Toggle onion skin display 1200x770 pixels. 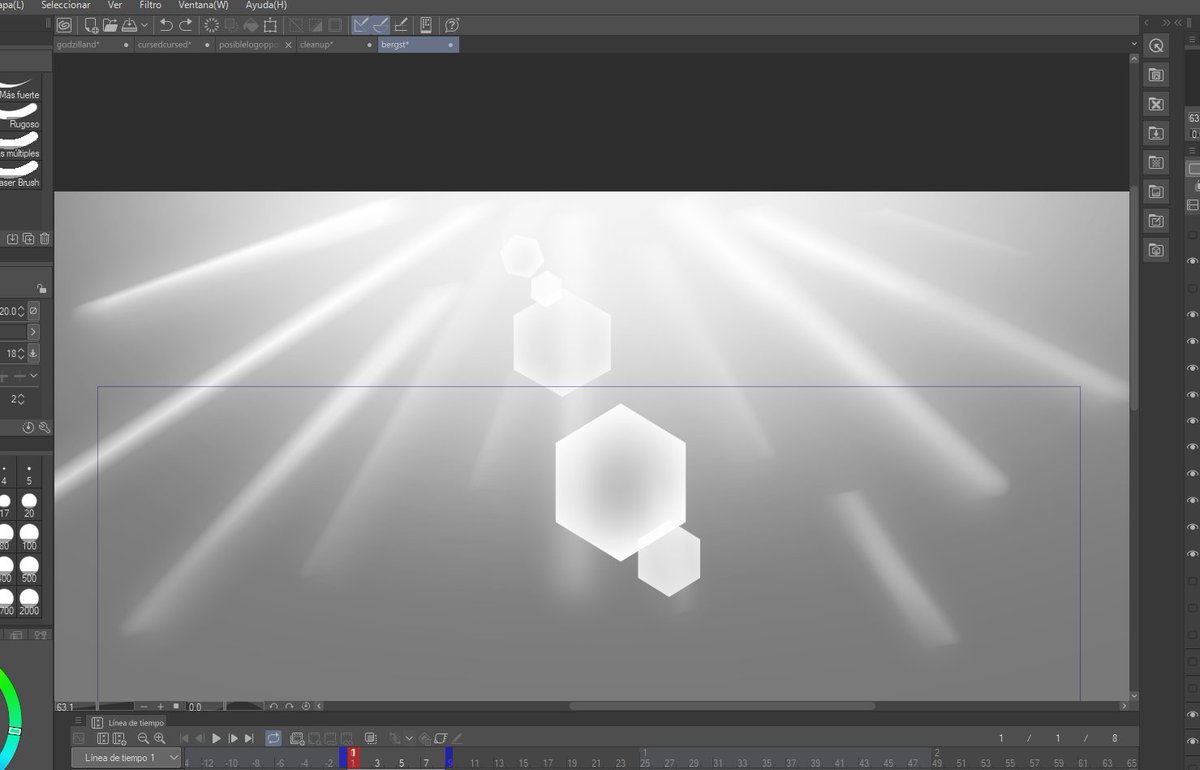click(x=370, y=738)
